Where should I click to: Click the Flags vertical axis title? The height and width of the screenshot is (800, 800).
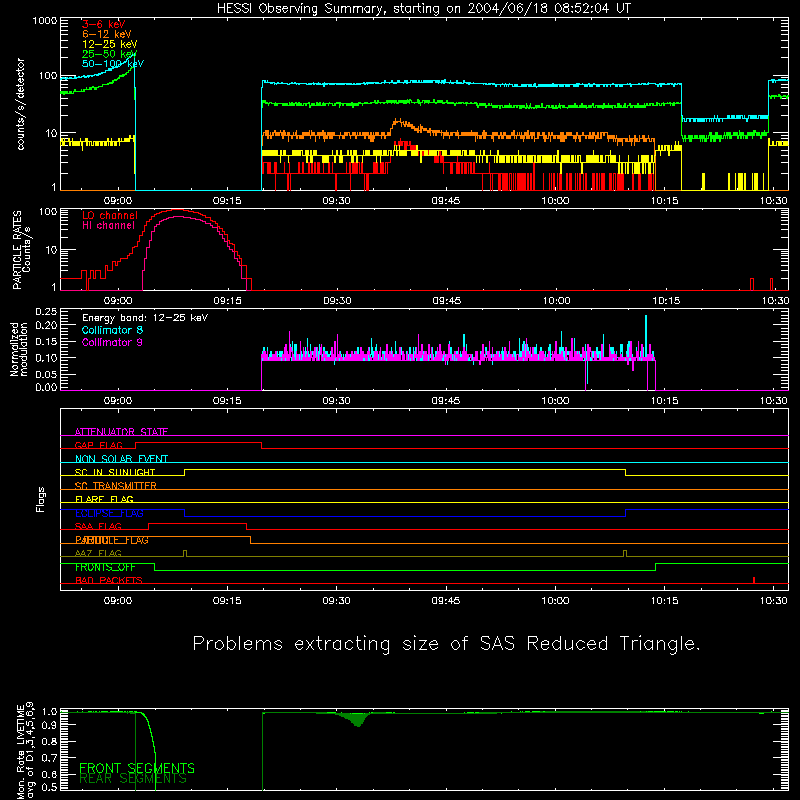41,499
